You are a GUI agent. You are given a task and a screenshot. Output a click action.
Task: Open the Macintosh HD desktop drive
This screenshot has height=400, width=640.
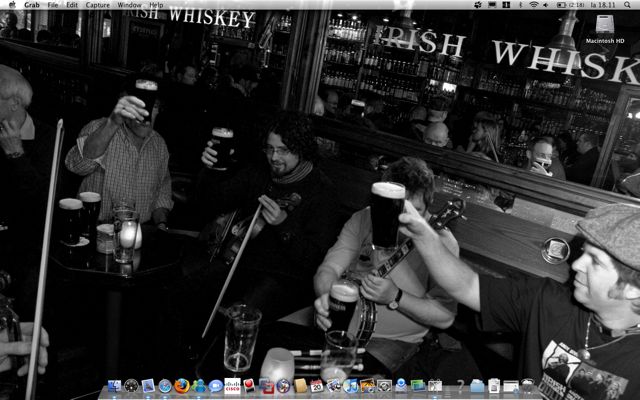605,28
